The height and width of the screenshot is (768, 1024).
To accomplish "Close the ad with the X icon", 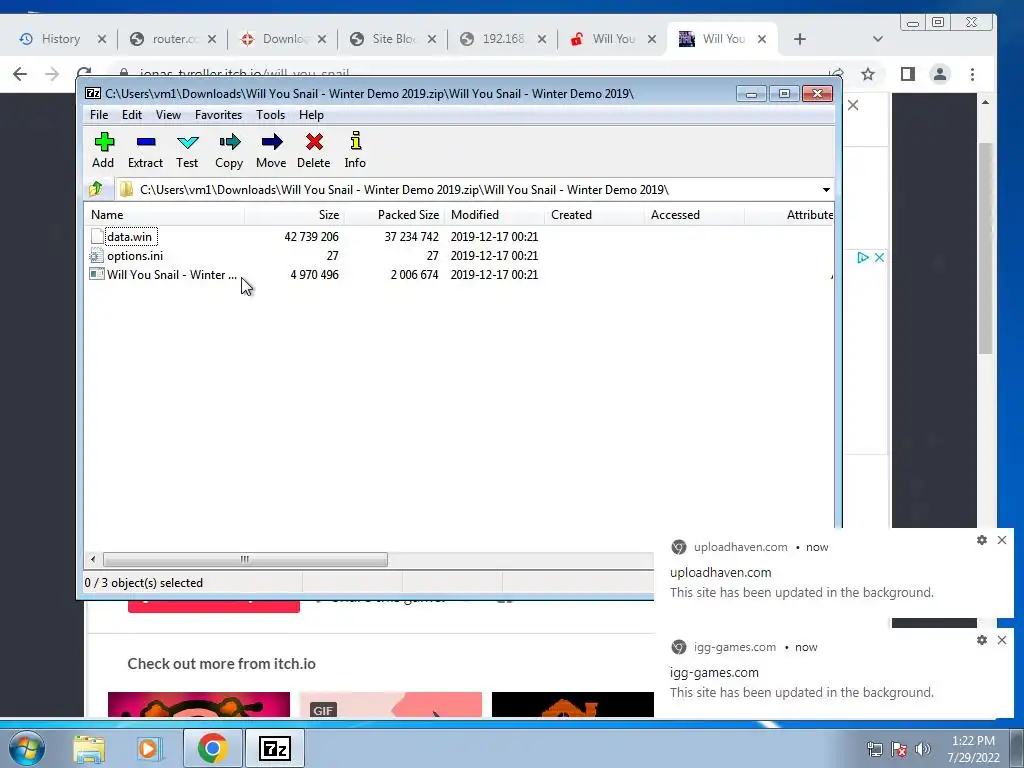I will tap(879, 257).
